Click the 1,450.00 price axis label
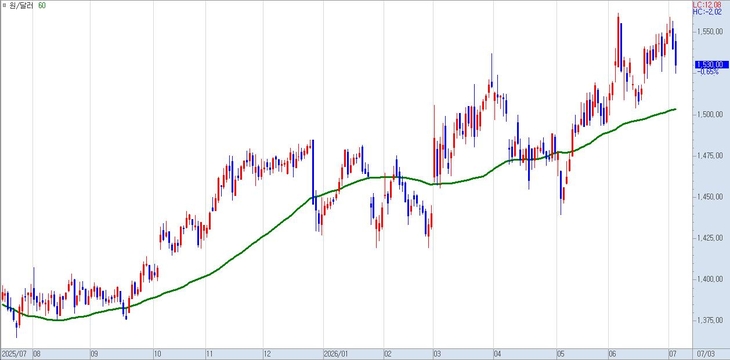 (x=710, y=197)
